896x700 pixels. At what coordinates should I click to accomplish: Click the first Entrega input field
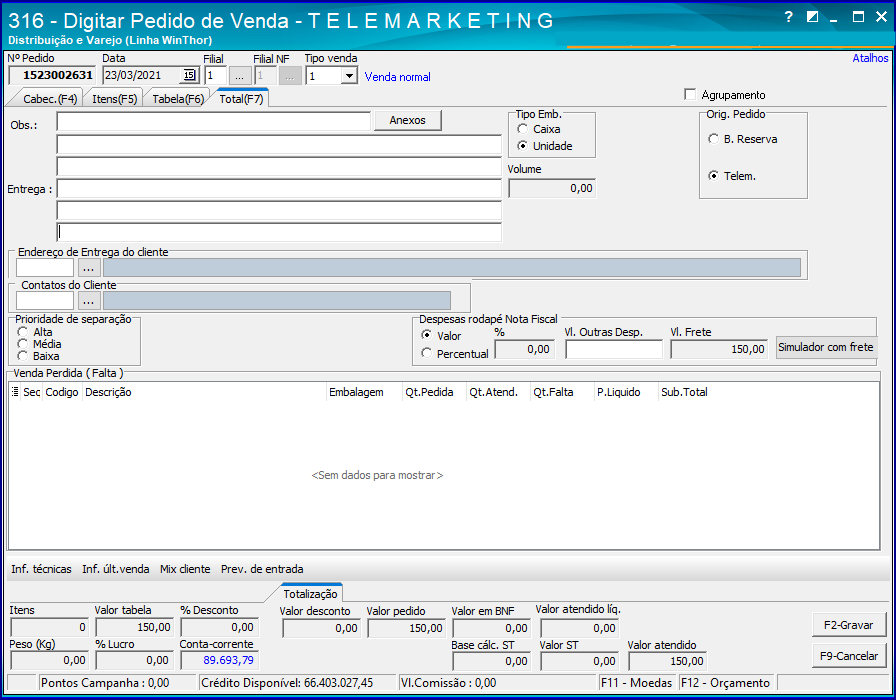coord(279,189)
